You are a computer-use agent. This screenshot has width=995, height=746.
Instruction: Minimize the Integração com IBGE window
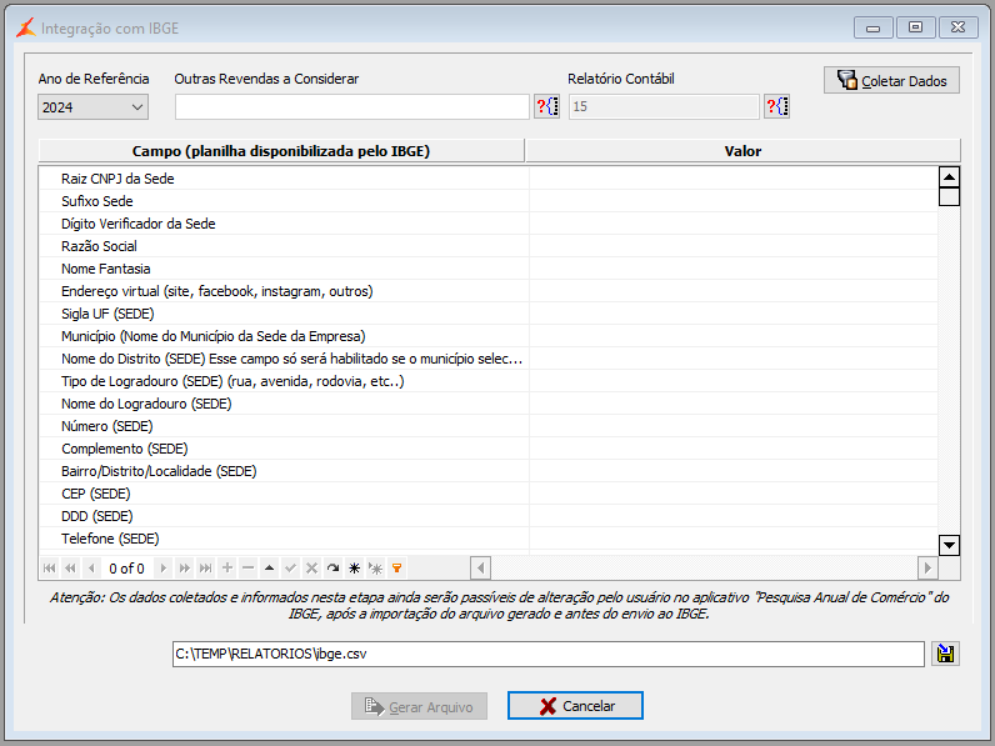click(x=873, y=27)
